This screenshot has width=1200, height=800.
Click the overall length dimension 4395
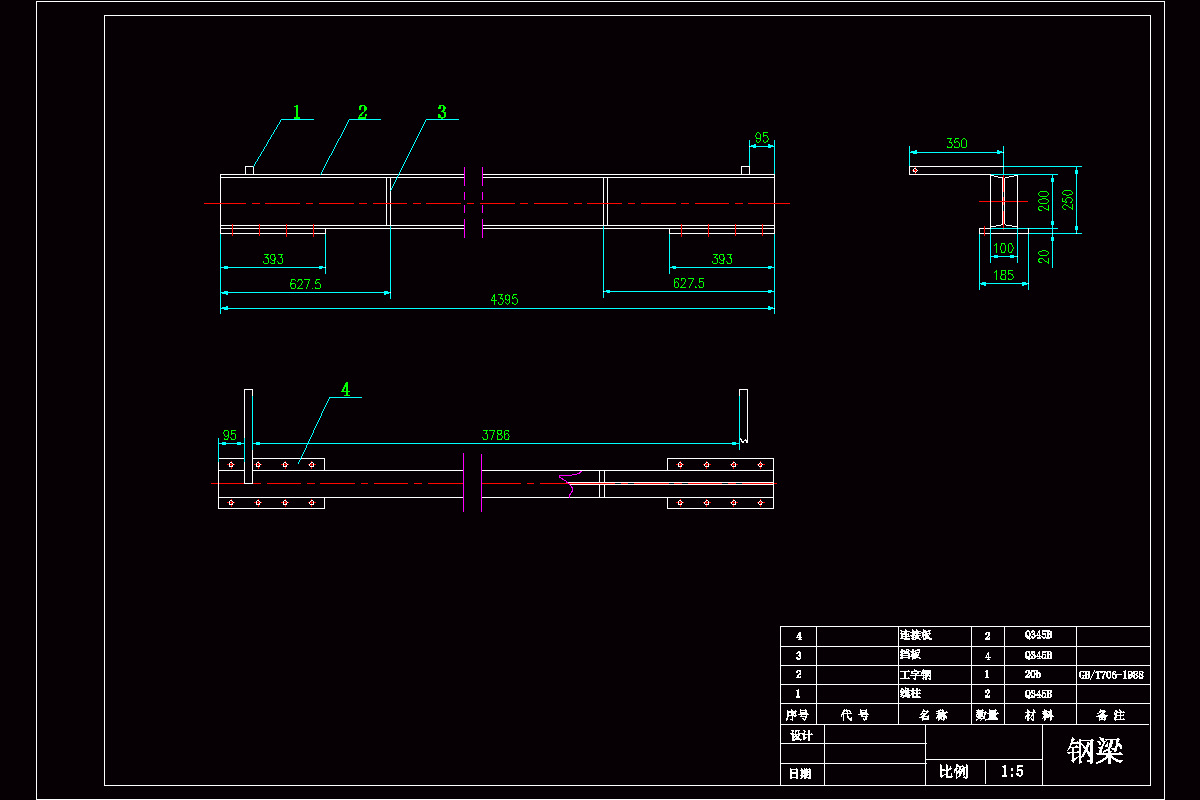[504, 299]
